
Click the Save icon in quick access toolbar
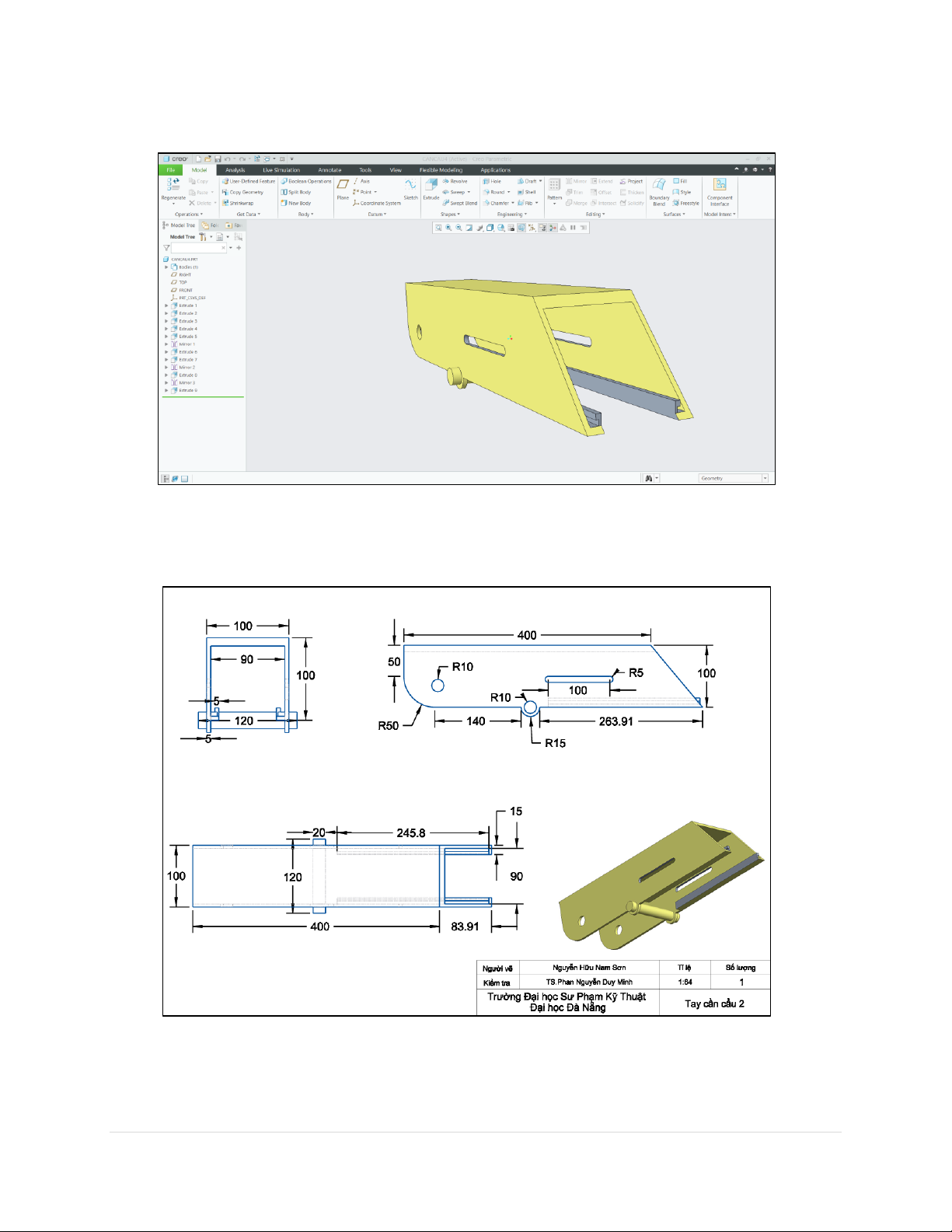point(218,159)
